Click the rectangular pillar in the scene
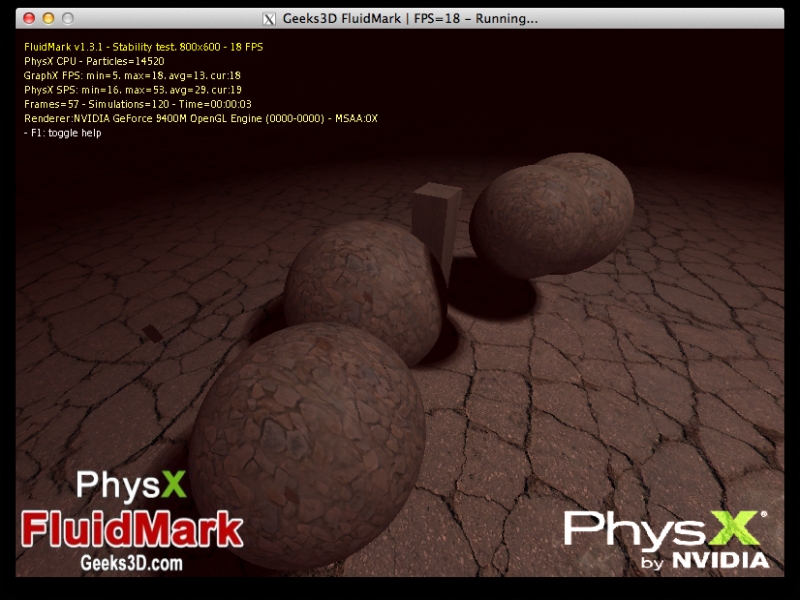 point(437,220)
